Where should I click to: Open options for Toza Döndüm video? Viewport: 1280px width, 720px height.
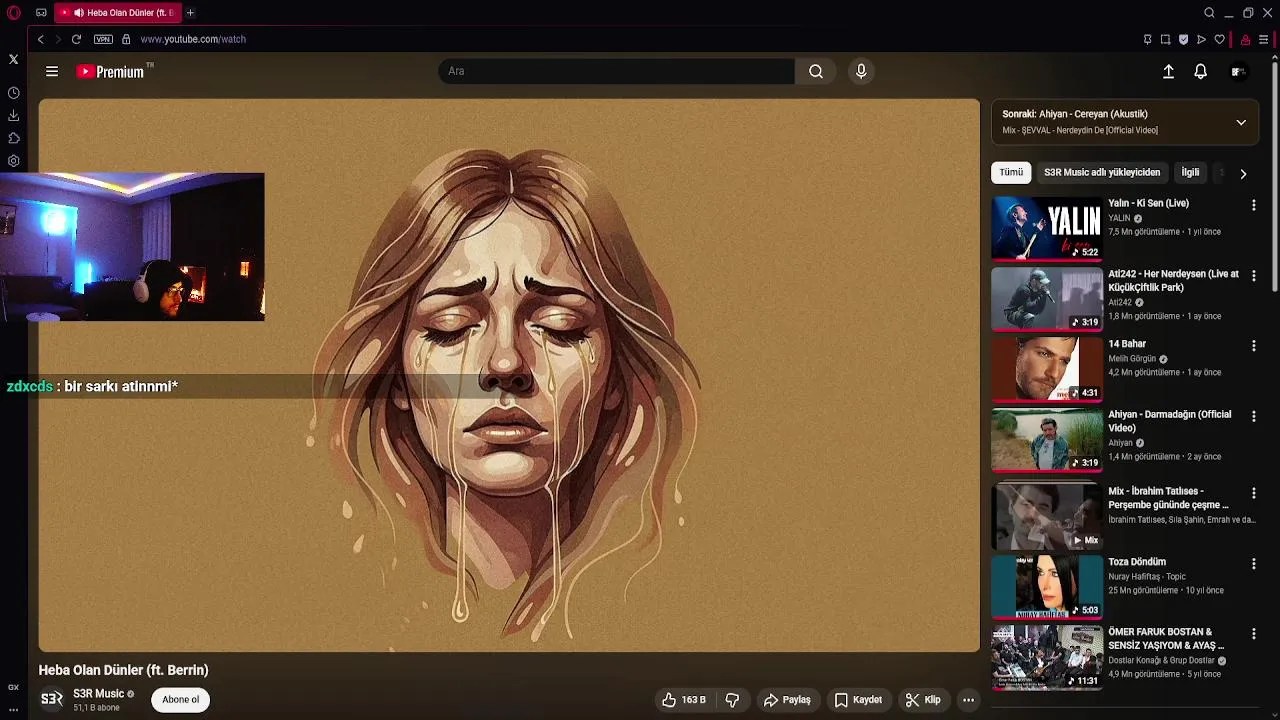coord(1253,564)
